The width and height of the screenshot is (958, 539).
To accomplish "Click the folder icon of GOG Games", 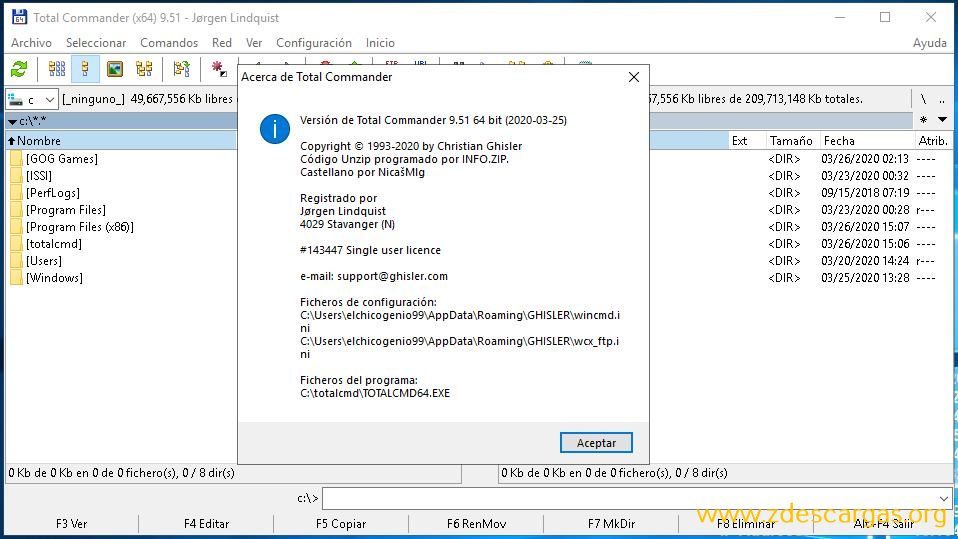I will click(x=16, y=159).
